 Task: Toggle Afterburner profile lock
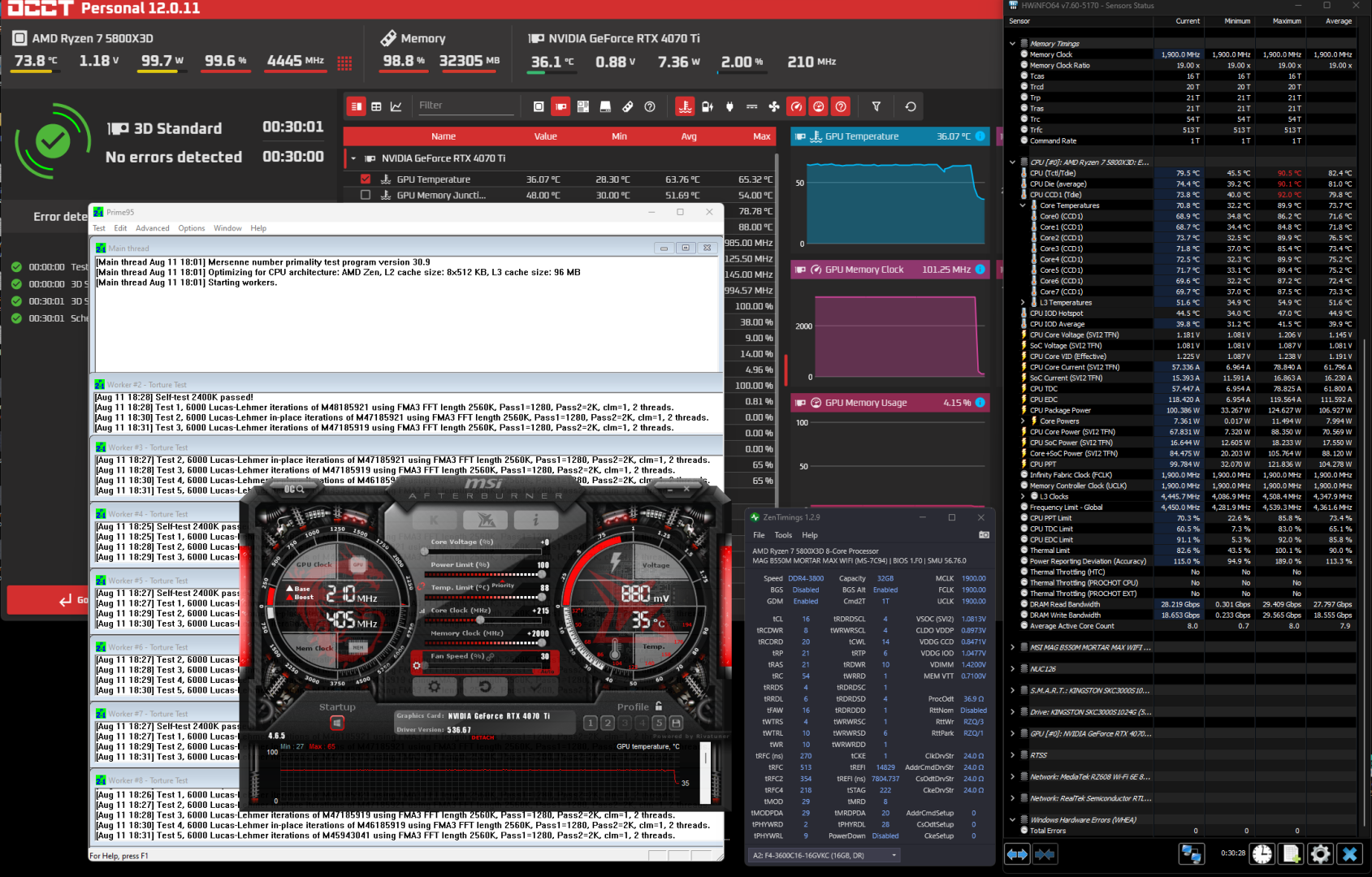tap(659, 706)
